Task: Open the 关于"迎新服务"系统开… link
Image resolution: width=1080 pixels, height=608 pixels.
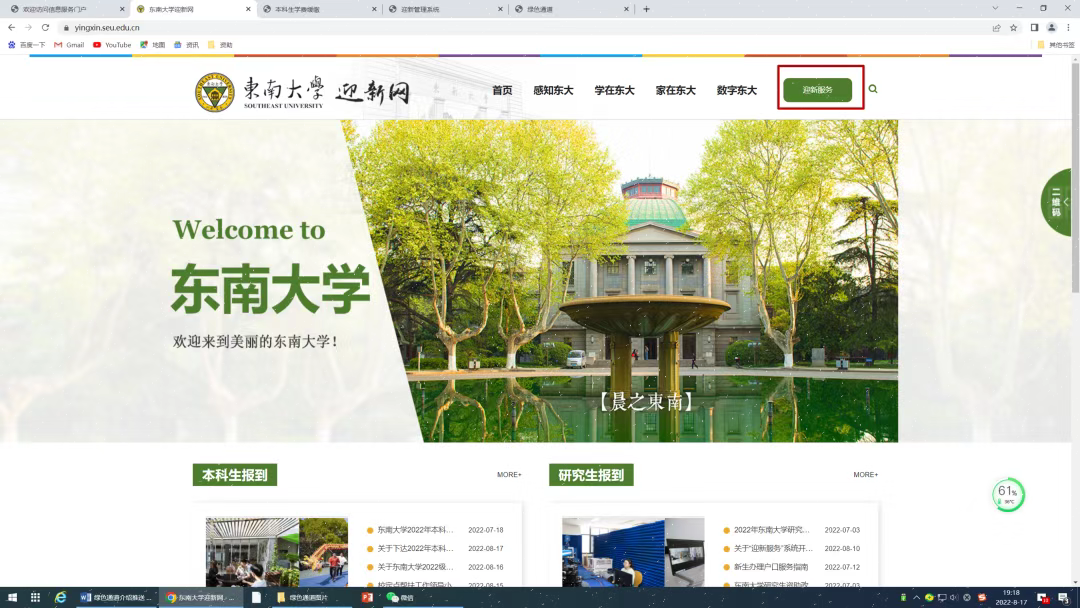Action: (773, 549)
